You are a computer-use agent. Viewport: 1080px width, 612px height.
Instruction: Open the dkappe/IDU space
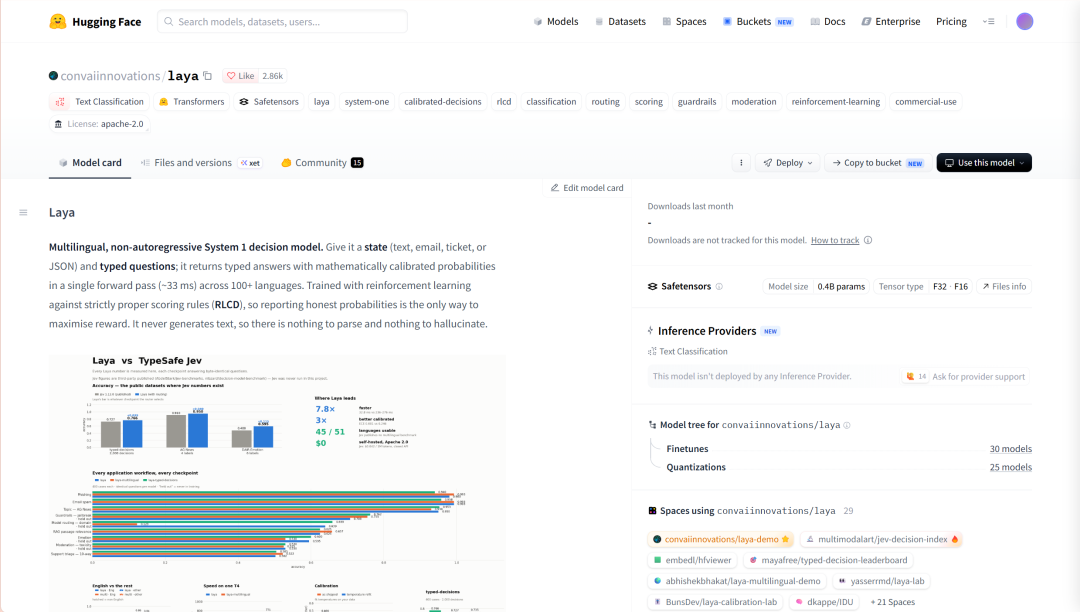pyautogui.click(x=824, y=602)
